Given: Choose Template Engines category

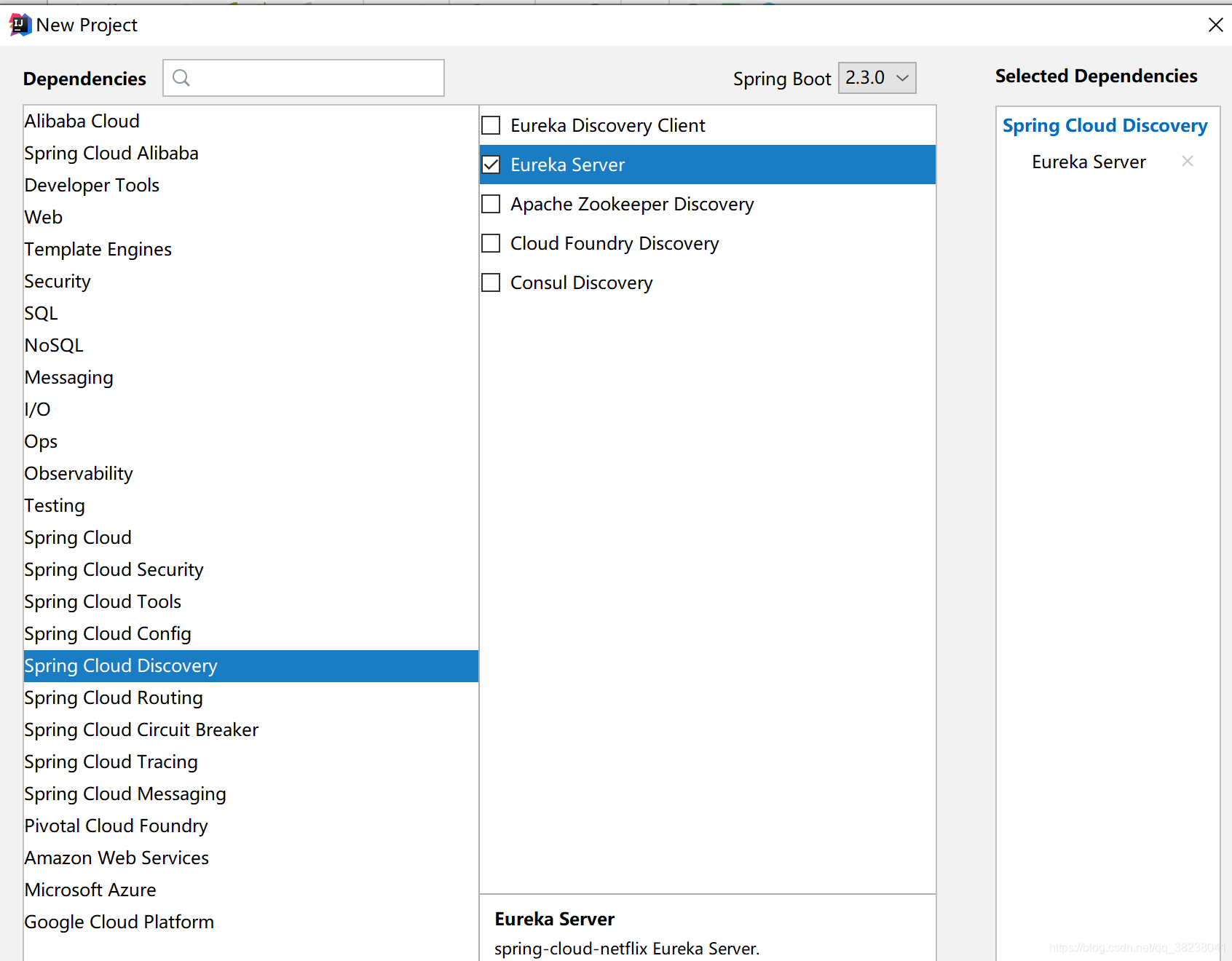Looking at the screenshot, I should pos(250,249).
